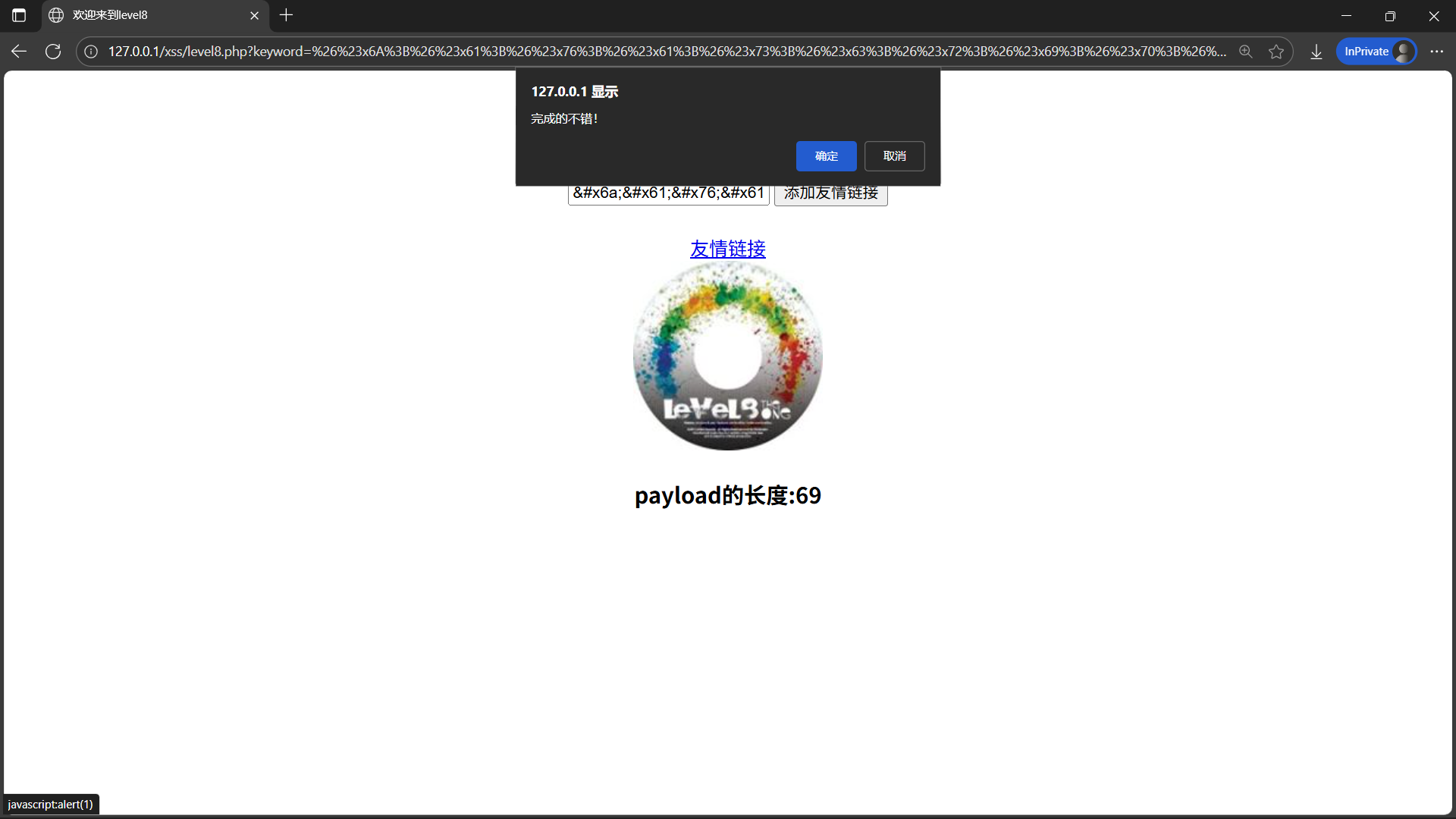Image resolution: width=1456 pixels, height=819 pixels.
Task: Open the Settings and more ellipsis menu
Action: [x=1436, y=52]
